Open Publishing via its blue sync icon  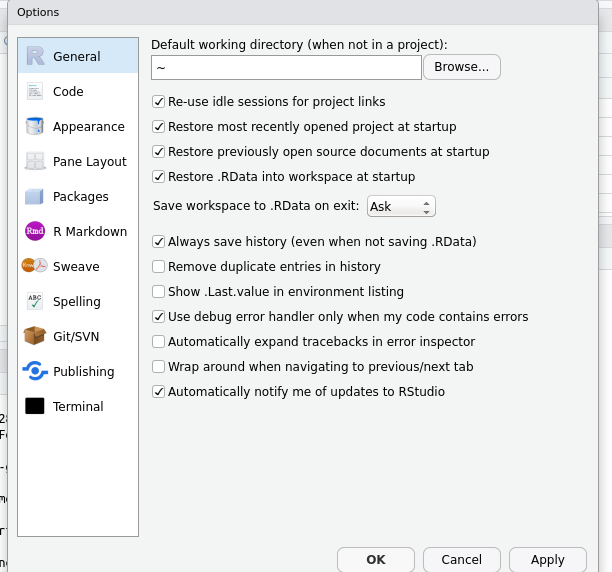click(35, 372)
